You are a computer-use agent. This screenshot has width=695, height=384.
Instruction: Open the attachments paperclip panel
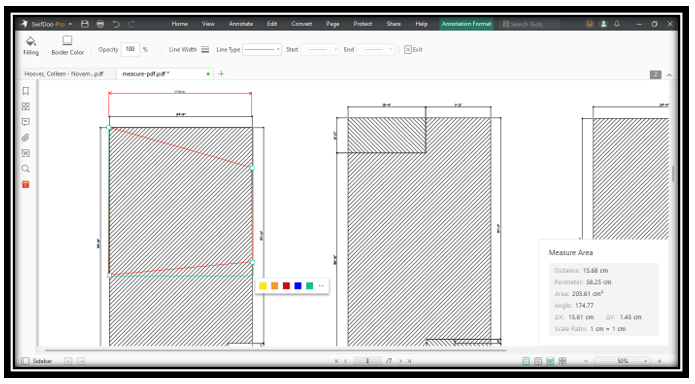pyautogui.click(x=26, y=137)
